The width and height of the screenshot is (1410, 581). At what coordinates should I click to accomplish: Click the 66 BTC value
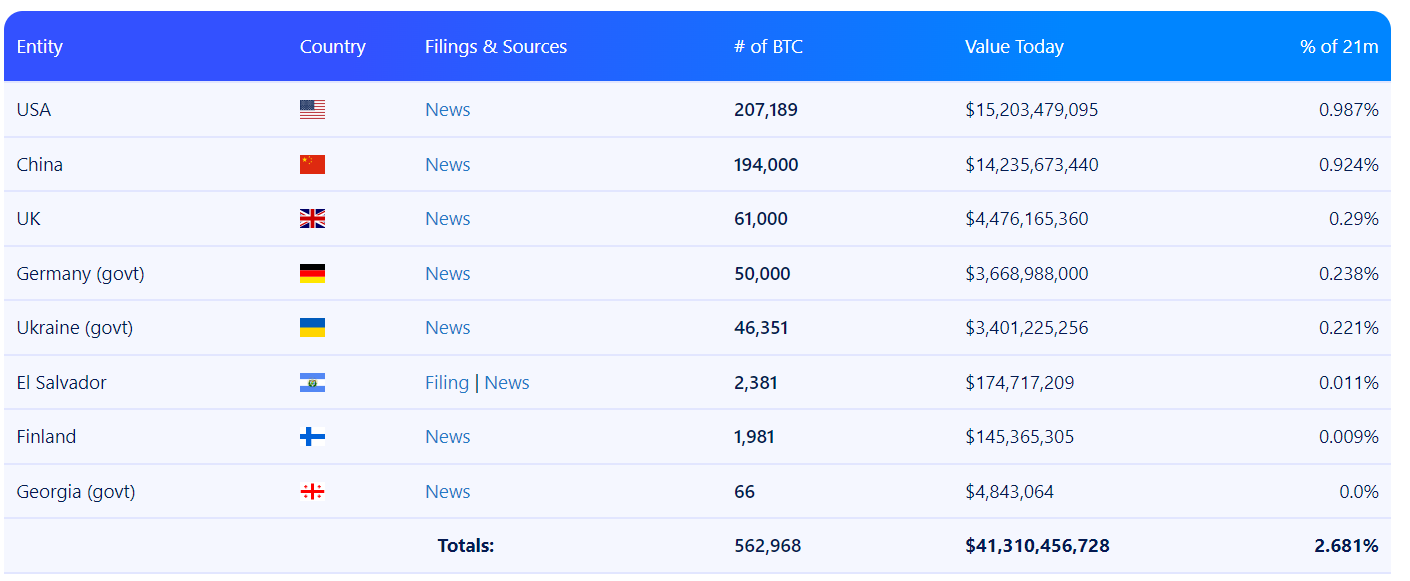coord(745,491)
